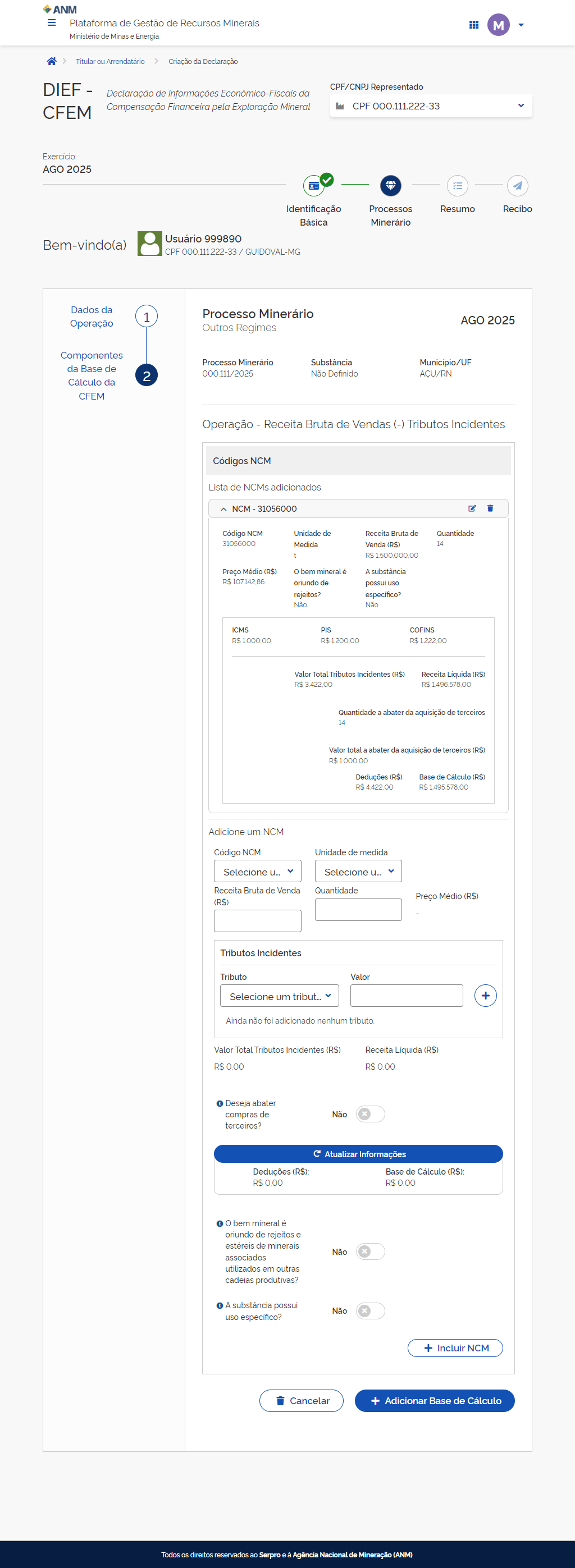Open the CPF/CNPJ Representado dropdown
This screenshot has height=1568, width=575.
click(x=431, y=106)
